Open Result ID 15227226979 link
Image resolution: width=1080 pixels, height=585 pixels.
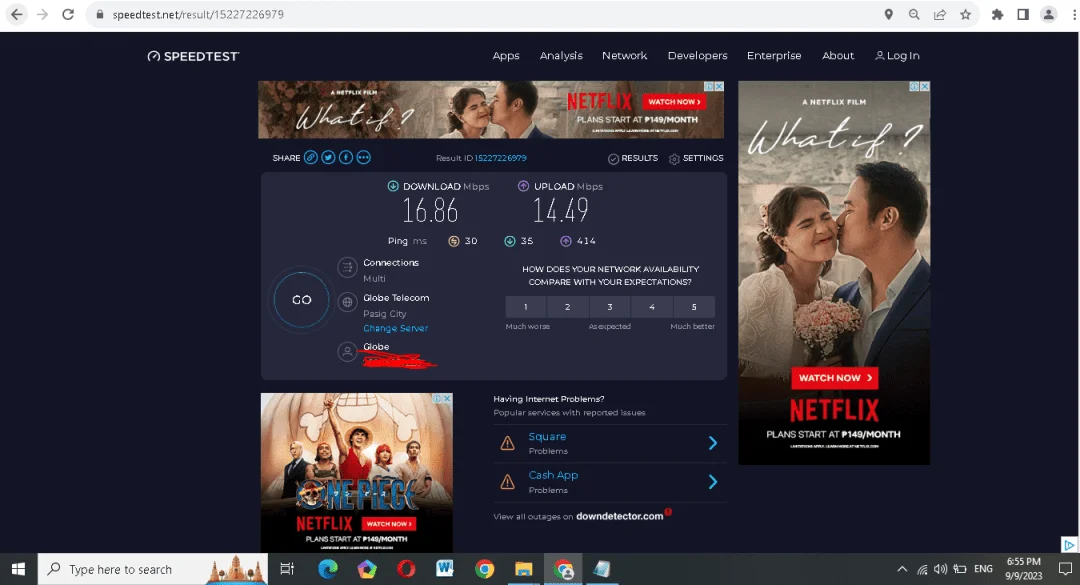pyautogui.click(x=501, y=158)
